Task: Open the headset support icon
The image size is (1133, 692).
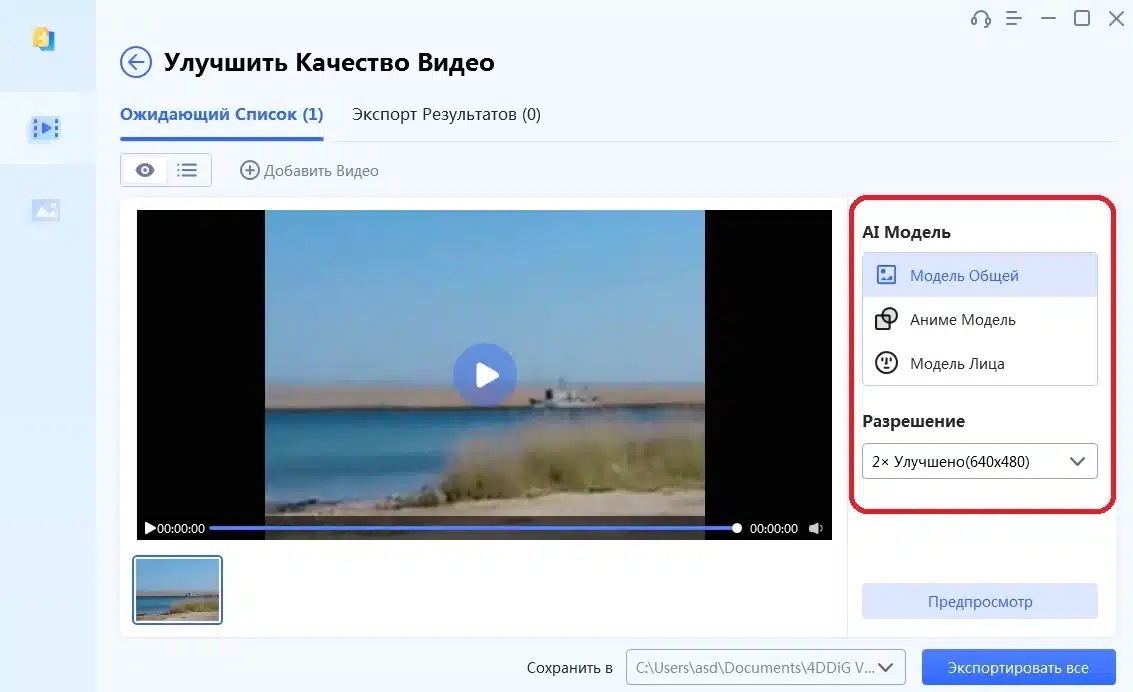Action: click(980, 18)
